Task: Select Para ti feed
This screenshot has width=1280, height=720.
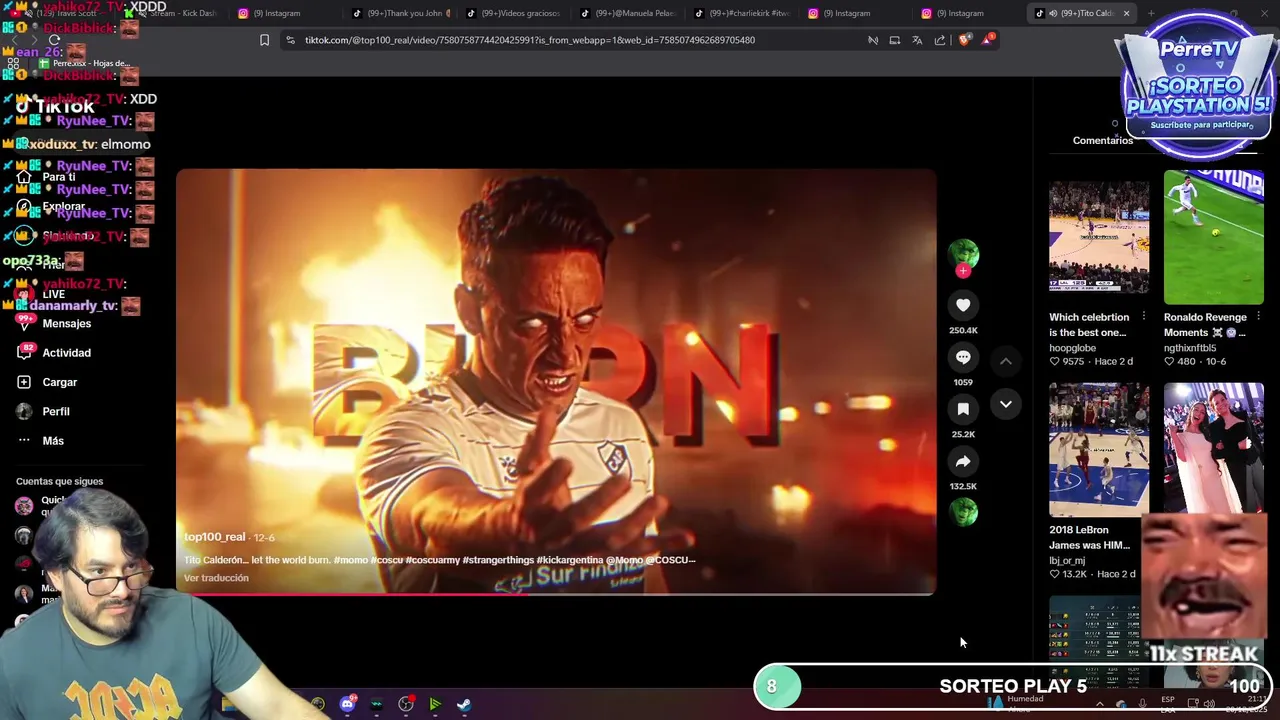Action: pyautogui.click(x=47, y=177)
